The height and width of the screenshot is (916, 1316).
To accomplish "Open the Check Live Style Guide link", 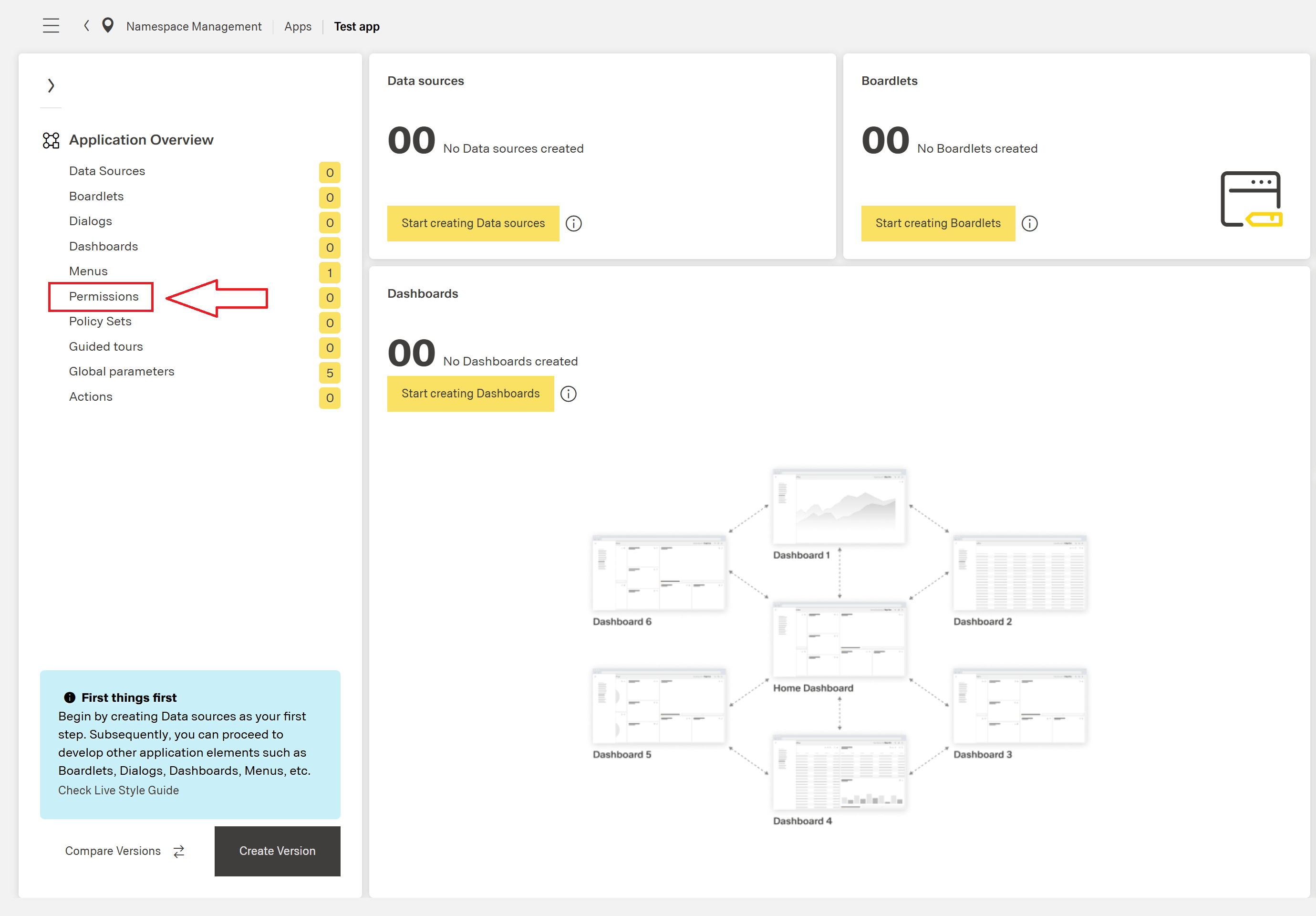I will click(118, 790).
